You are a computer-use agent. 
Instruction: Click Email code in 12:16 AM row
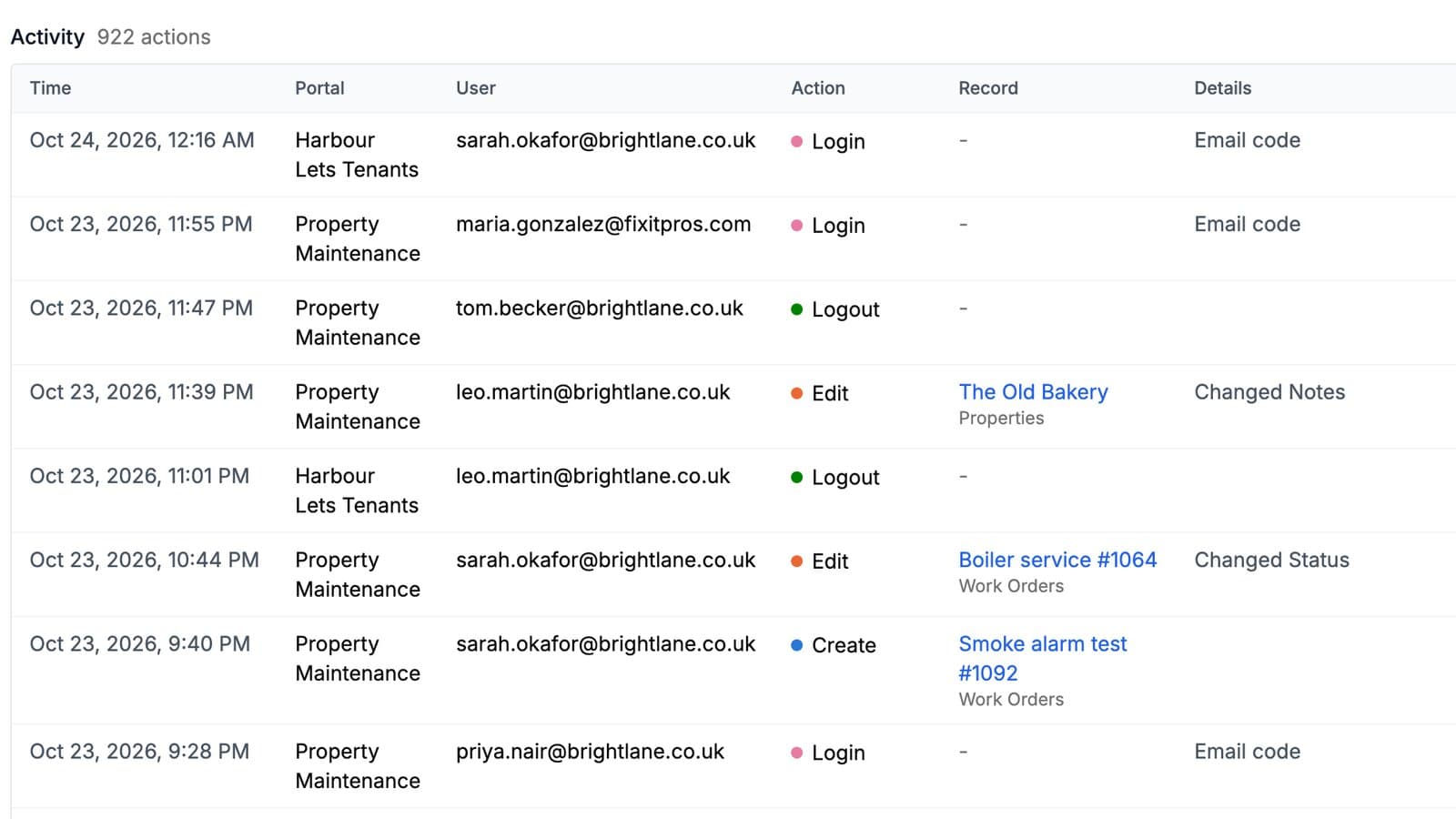(x=1247, y=140)
